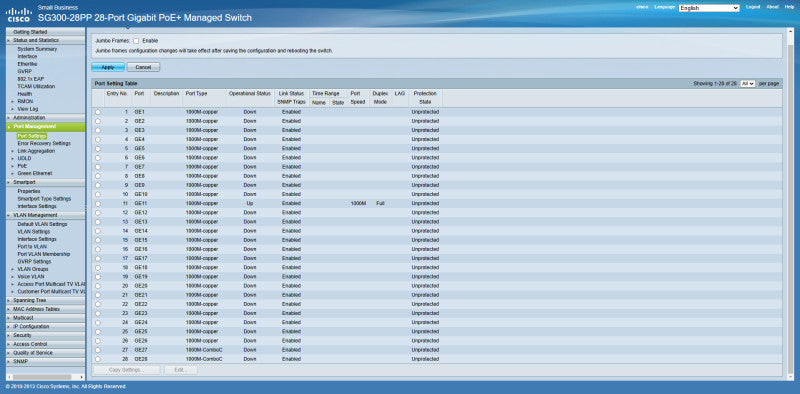Open TCAM Utilization page
This screenshot has height=394, width=800.
tap(36, 86)
